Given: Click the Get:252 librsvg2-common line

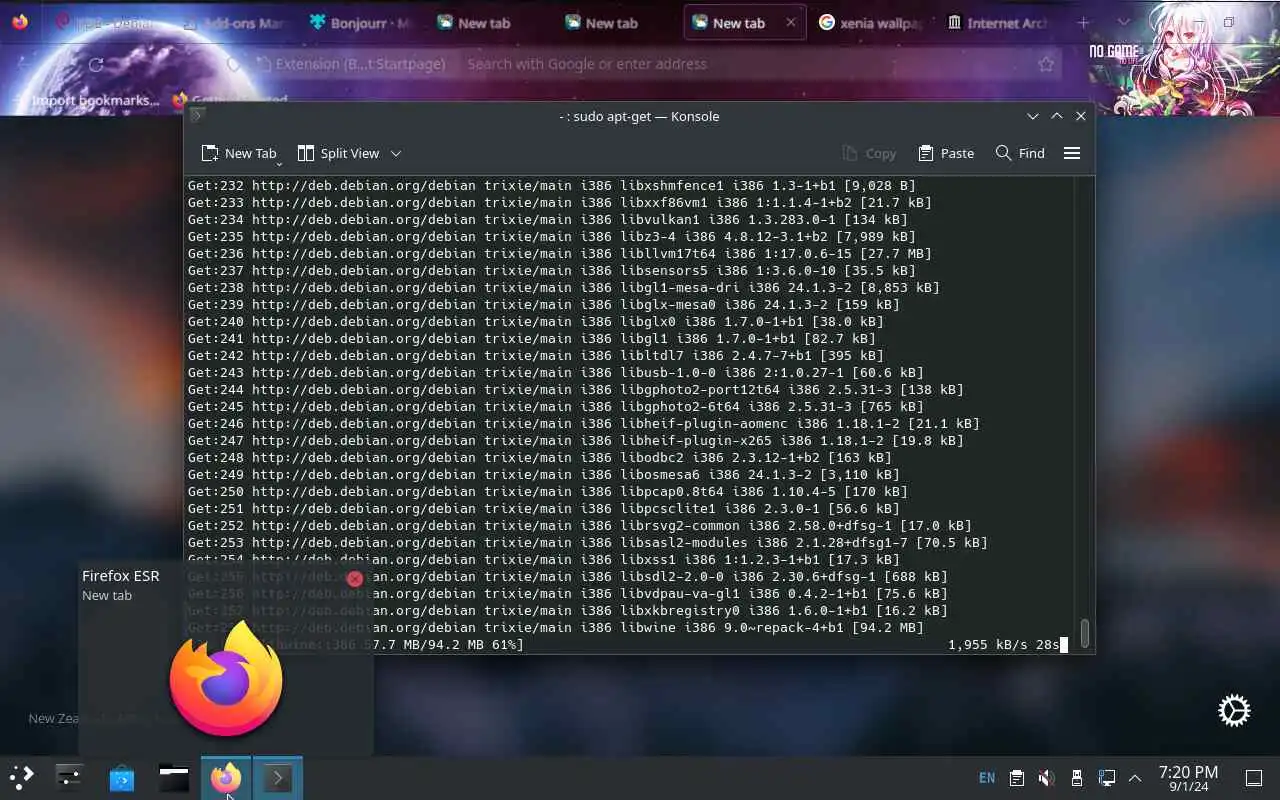Looking at the screenshot, I should pos(580,525).
